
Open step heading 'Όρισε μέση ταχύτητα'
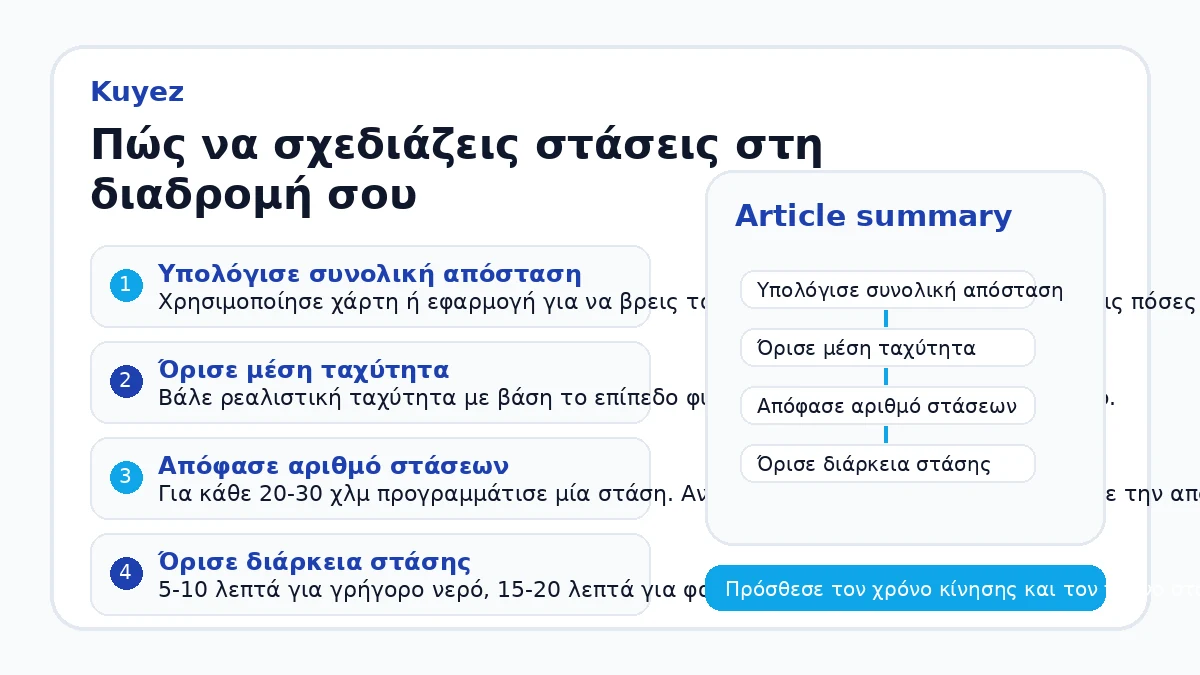click(303, 370)
